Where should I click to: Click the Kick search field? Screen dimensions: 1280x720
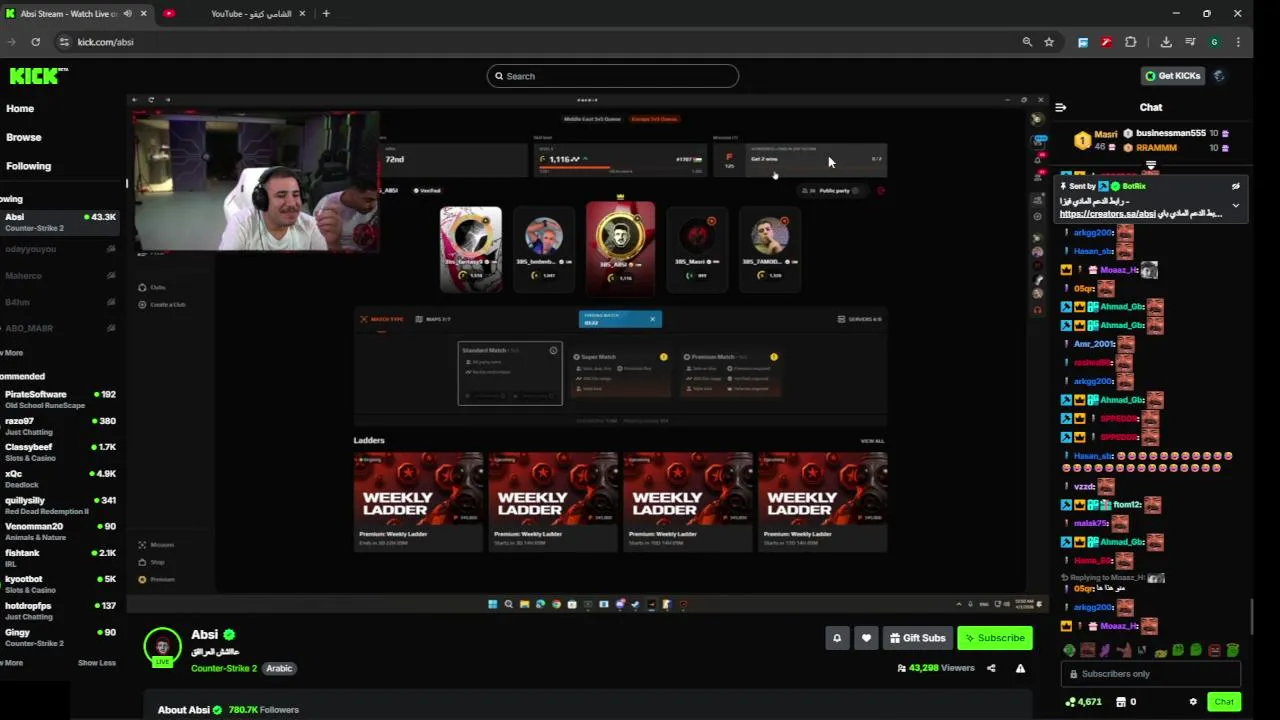(x=613, y=76)
